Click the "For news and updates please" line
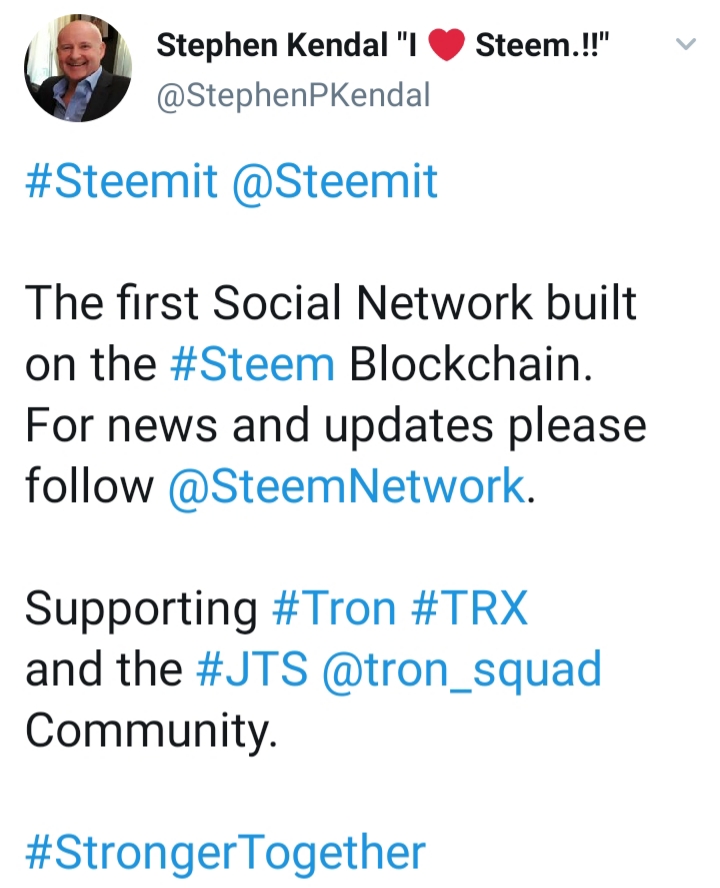 pyautogui.click(x=335, y=426)
